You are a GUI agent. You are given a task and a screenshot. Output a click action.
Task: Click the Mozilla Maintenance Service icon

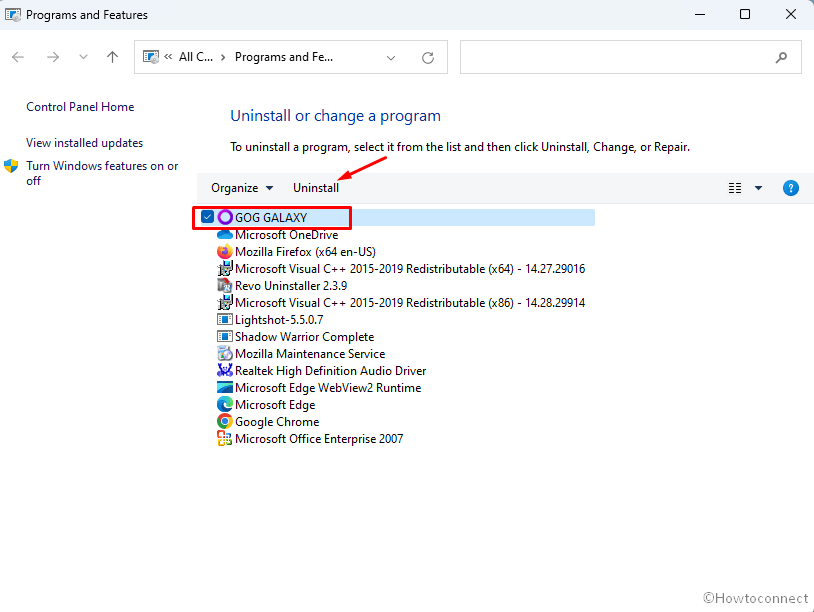pyautogui.click(x=225, y=353)
